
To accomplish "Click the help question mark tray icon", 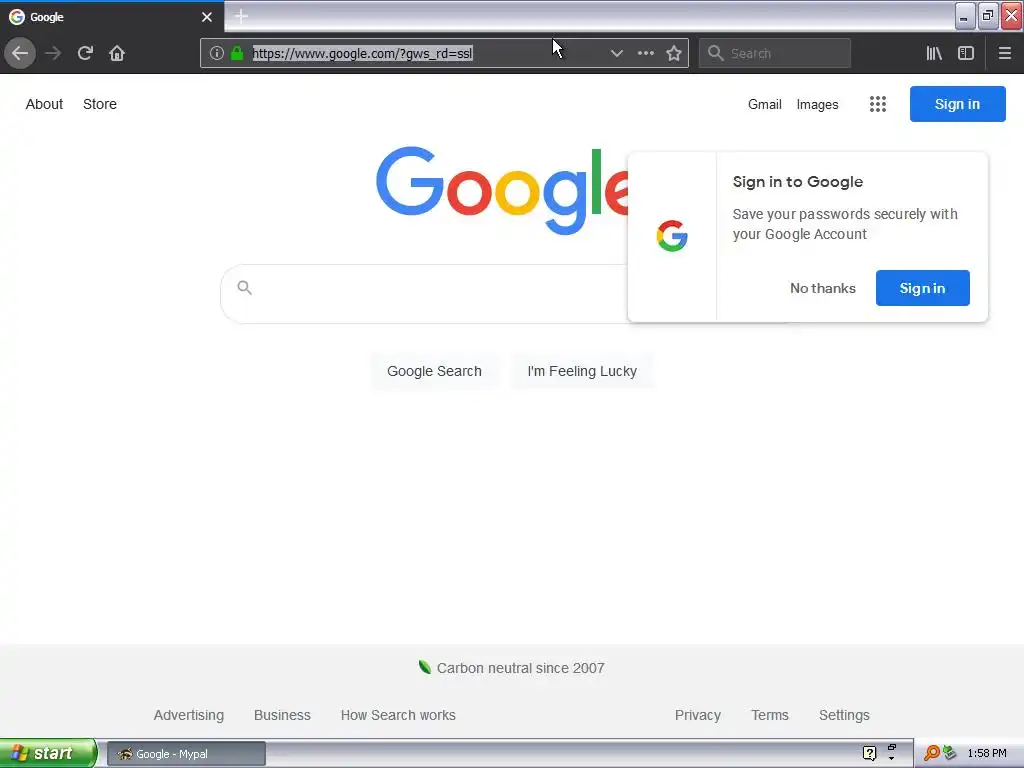I will pyautogui.click(x=869, y=754).
